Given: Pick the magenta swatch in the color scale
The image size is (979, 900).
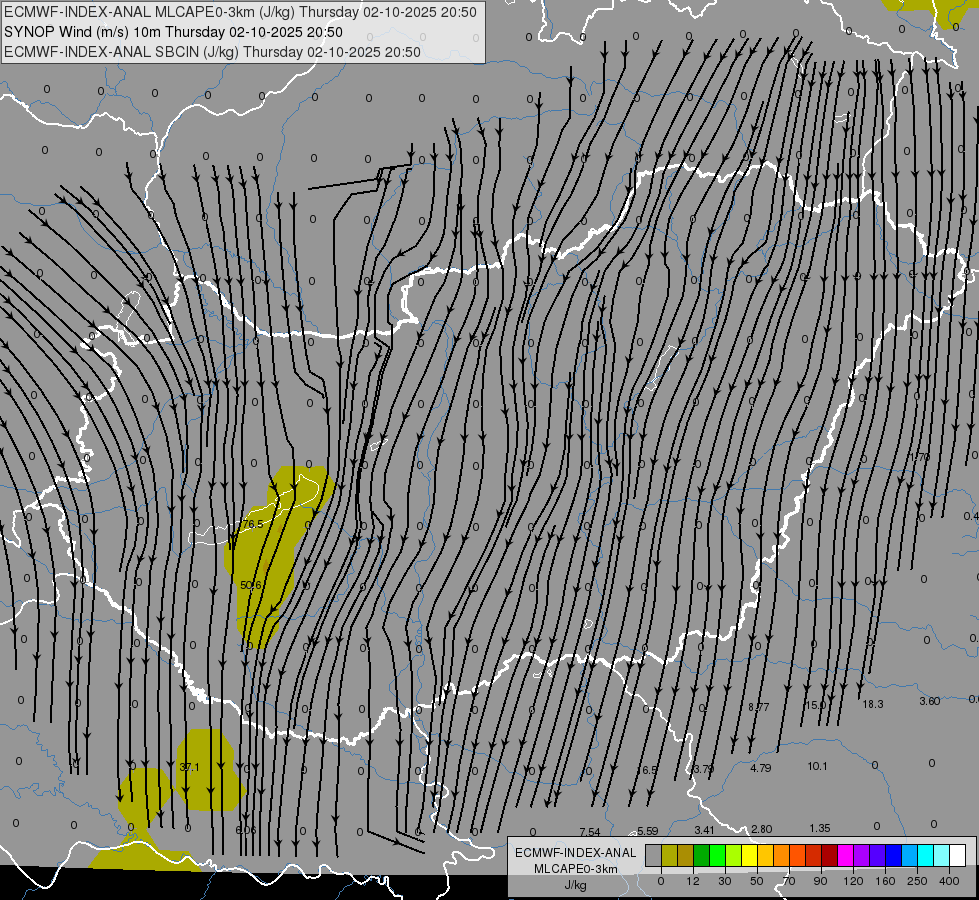Looking at the screenshot, I should pos(845,855).
